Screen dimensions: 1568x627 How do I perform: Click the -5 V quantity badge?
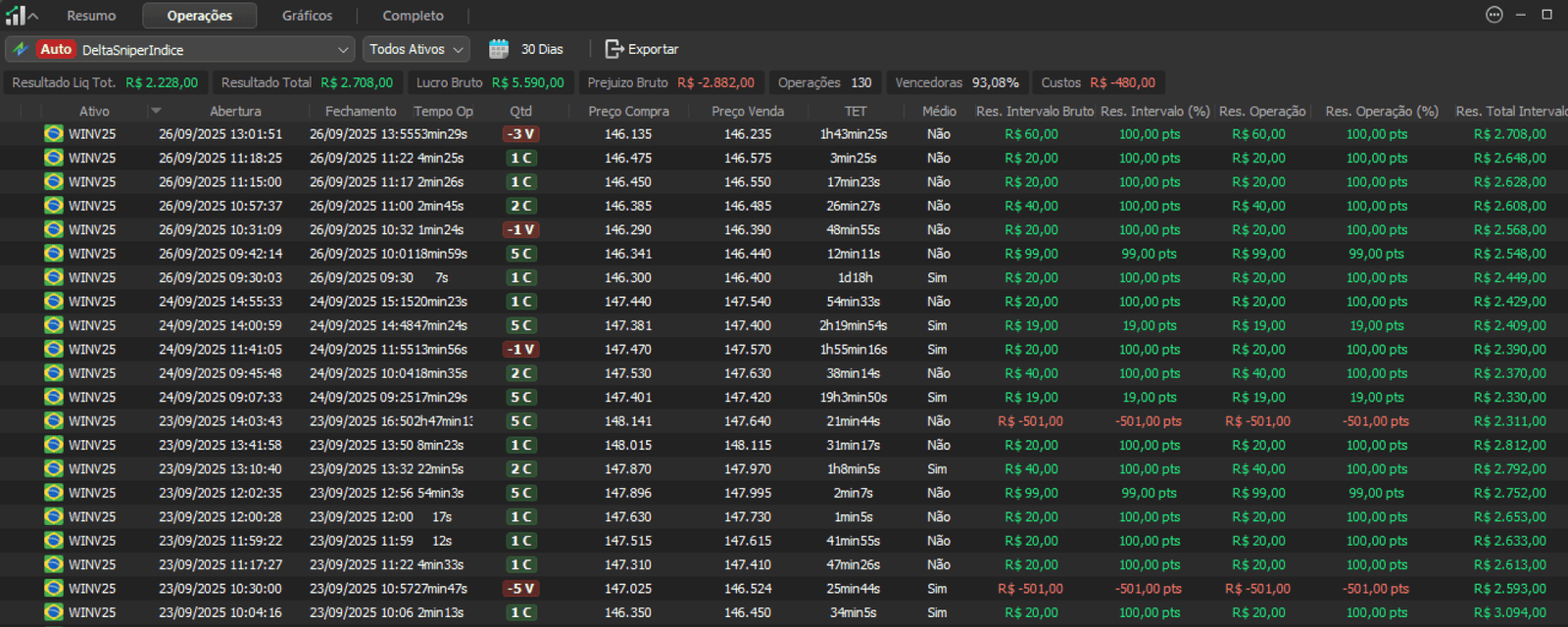[520, 589]
